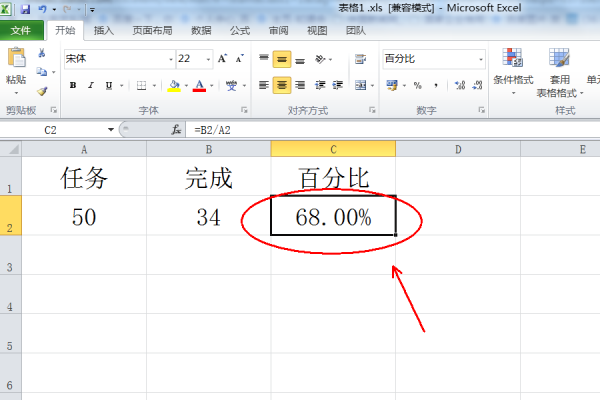Toggle align text left
Image resolution: width=600 pixels, height=400 pixels.
(264, 85)
